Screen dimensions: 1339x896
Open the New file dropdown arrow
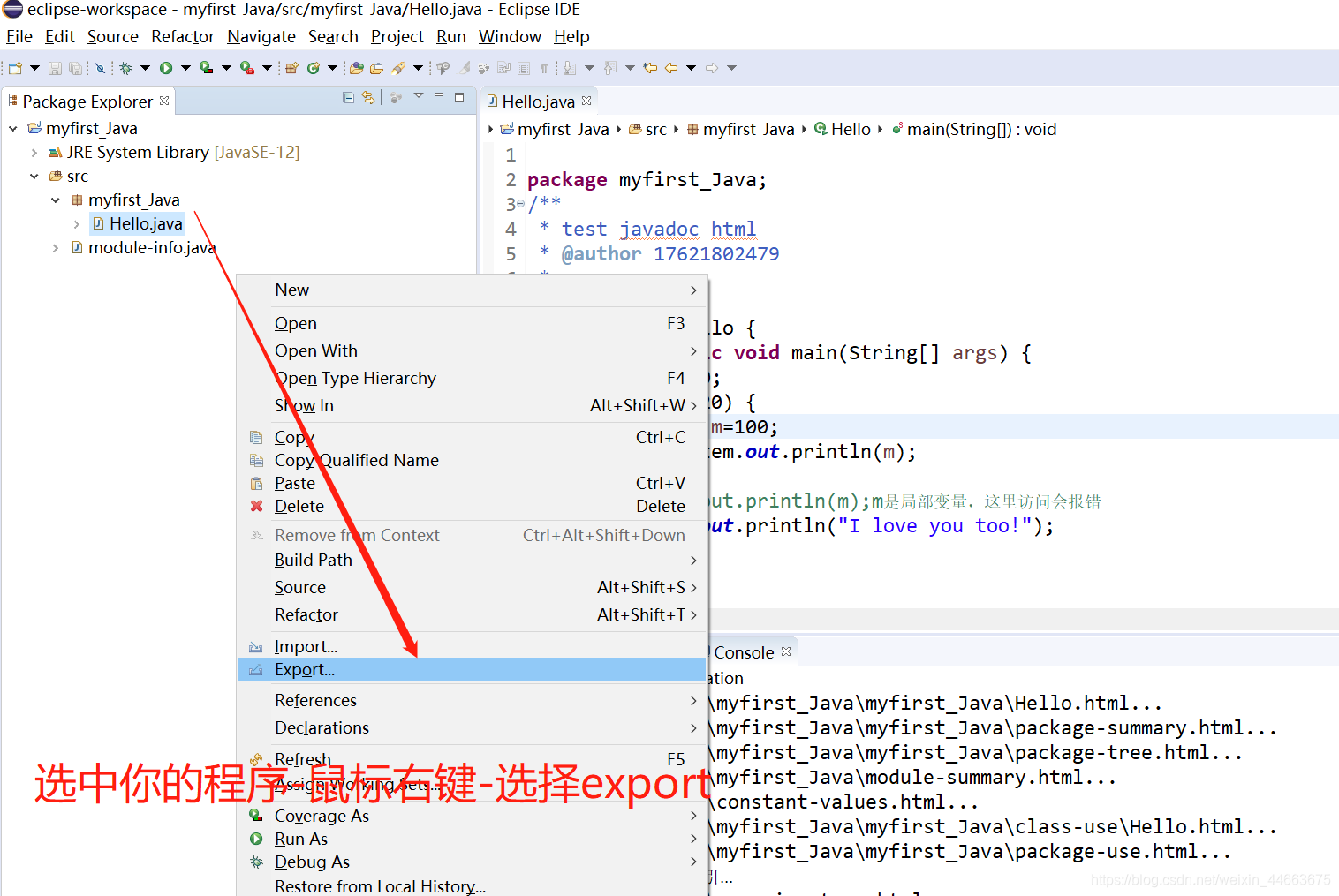pyautogui.click(x=34, y=68)
